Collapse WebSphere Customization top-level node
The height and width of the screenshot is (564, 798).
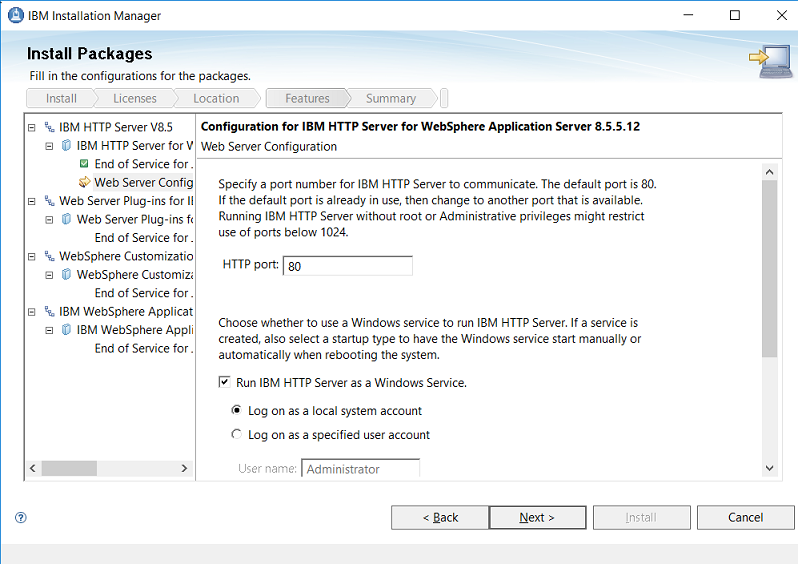32,257
